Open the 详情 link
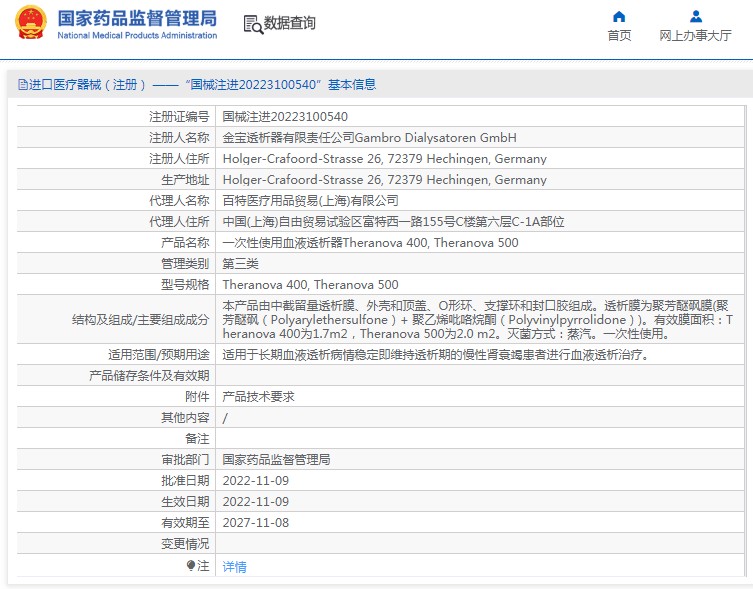 pos(234,567)
